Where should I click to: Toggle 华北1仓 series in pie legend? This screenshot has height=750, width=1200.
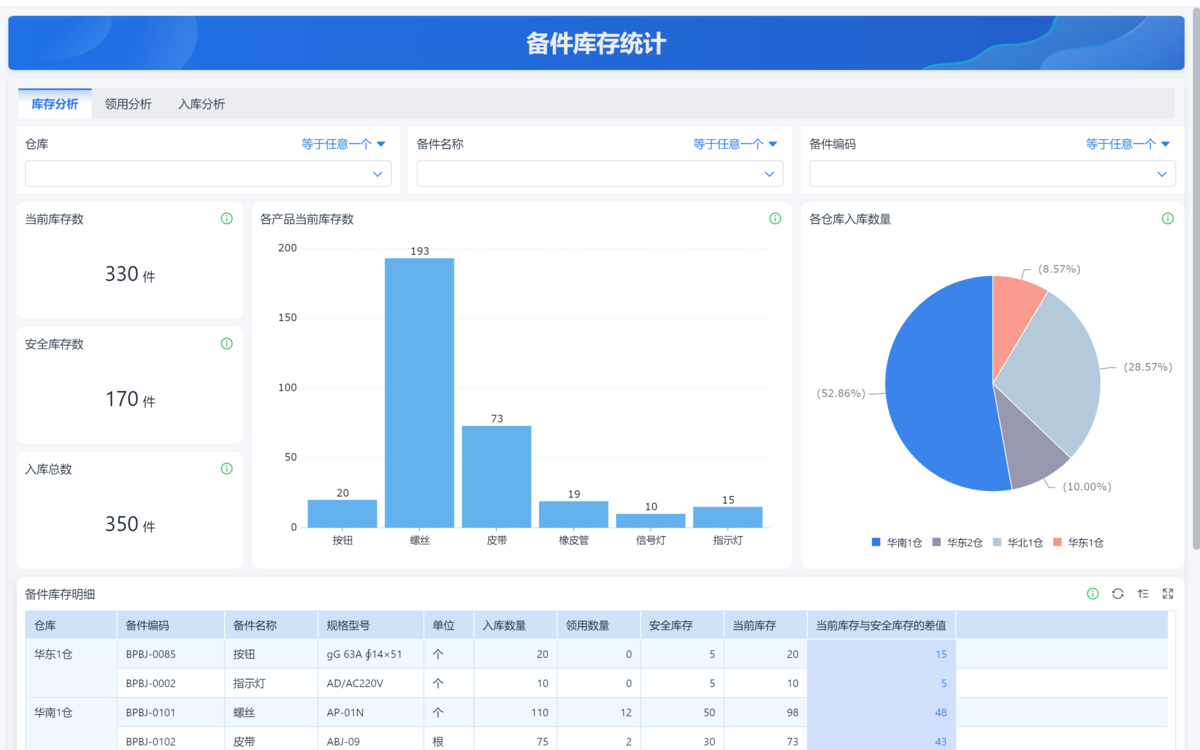(x=1017, y=542)
